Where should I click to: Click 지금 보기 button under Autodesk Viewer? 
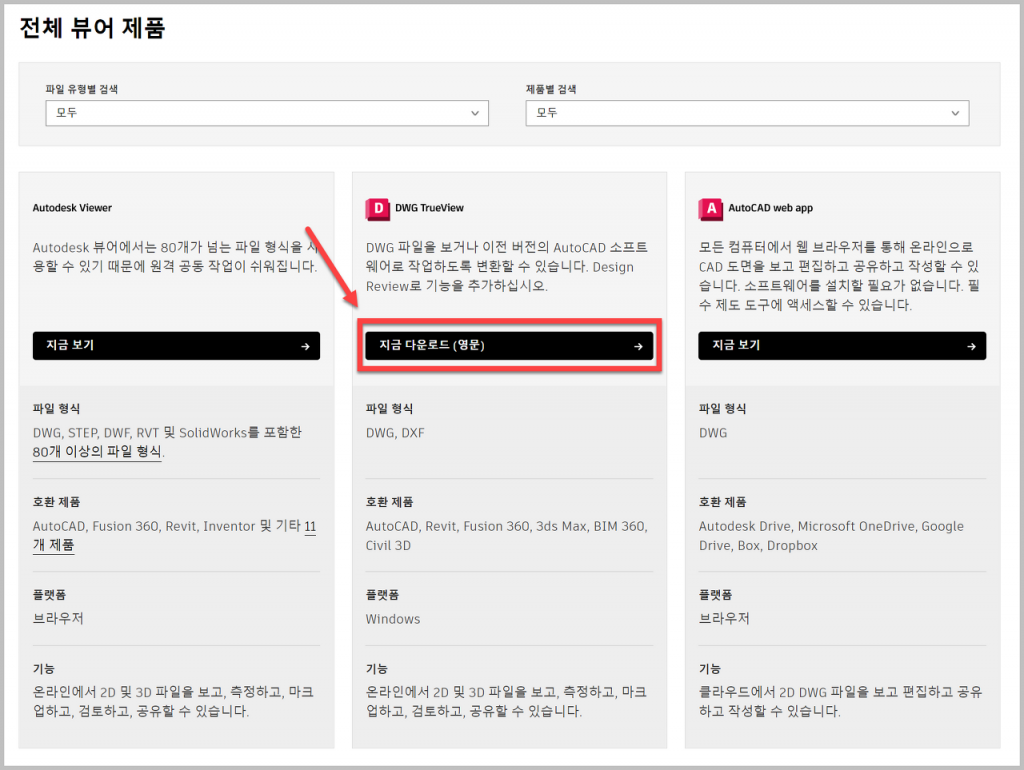[x=176, y=345]
